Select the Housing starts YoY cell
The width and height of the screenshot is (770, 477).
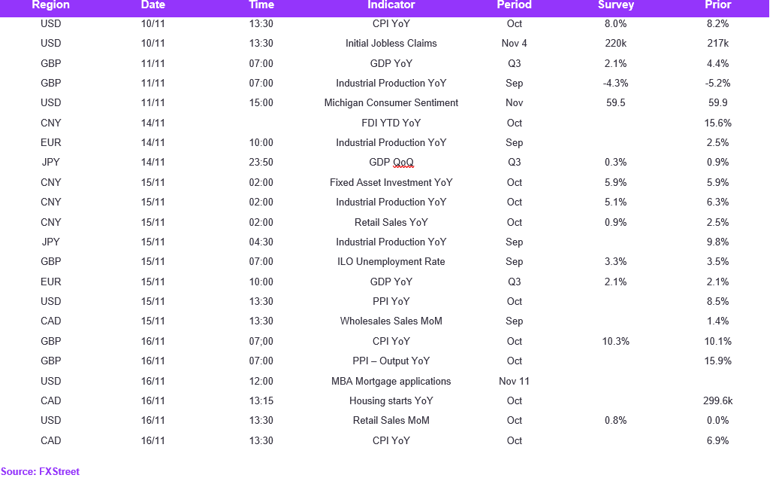391,401
